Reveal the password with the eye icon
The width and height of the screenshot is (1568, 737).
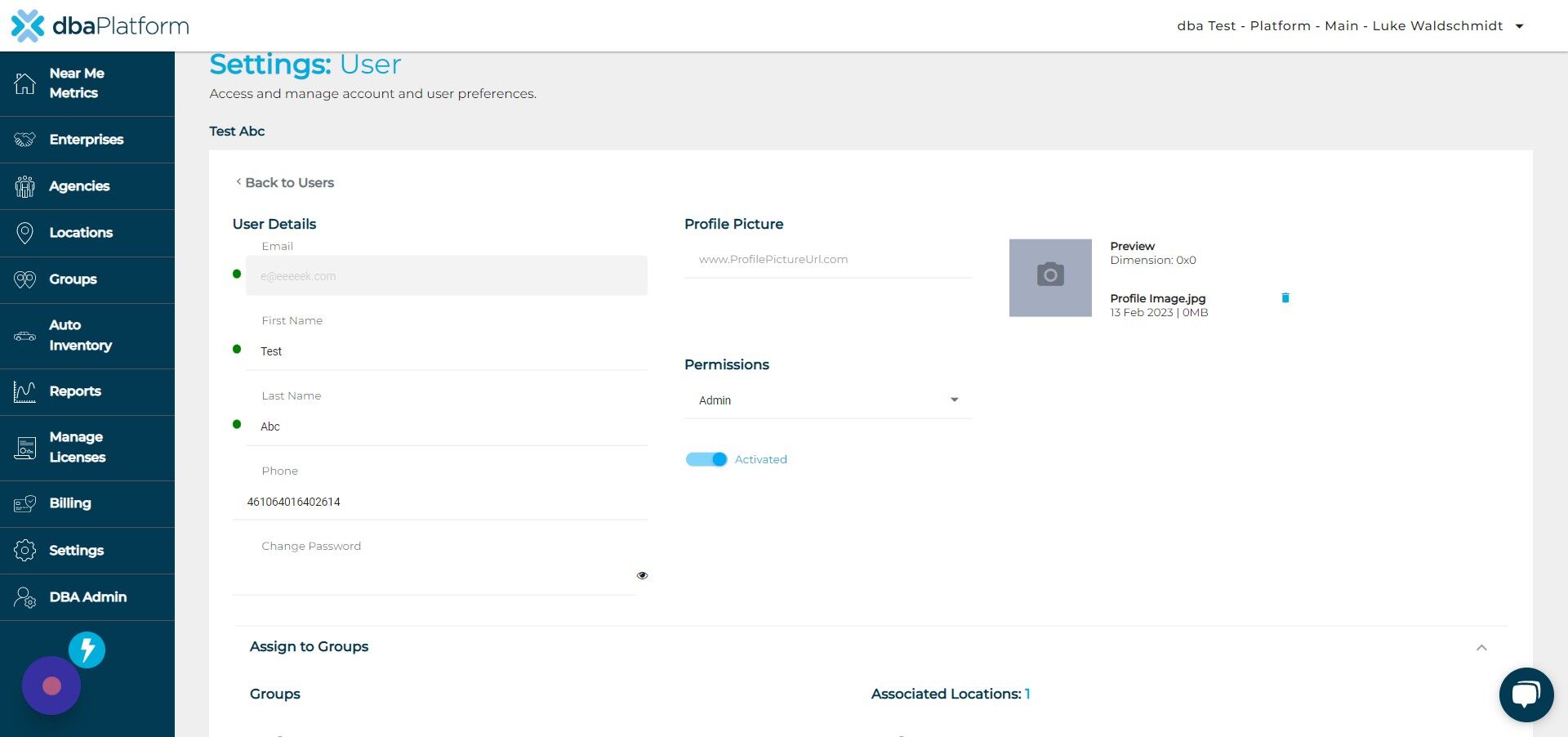coord(642,575)
